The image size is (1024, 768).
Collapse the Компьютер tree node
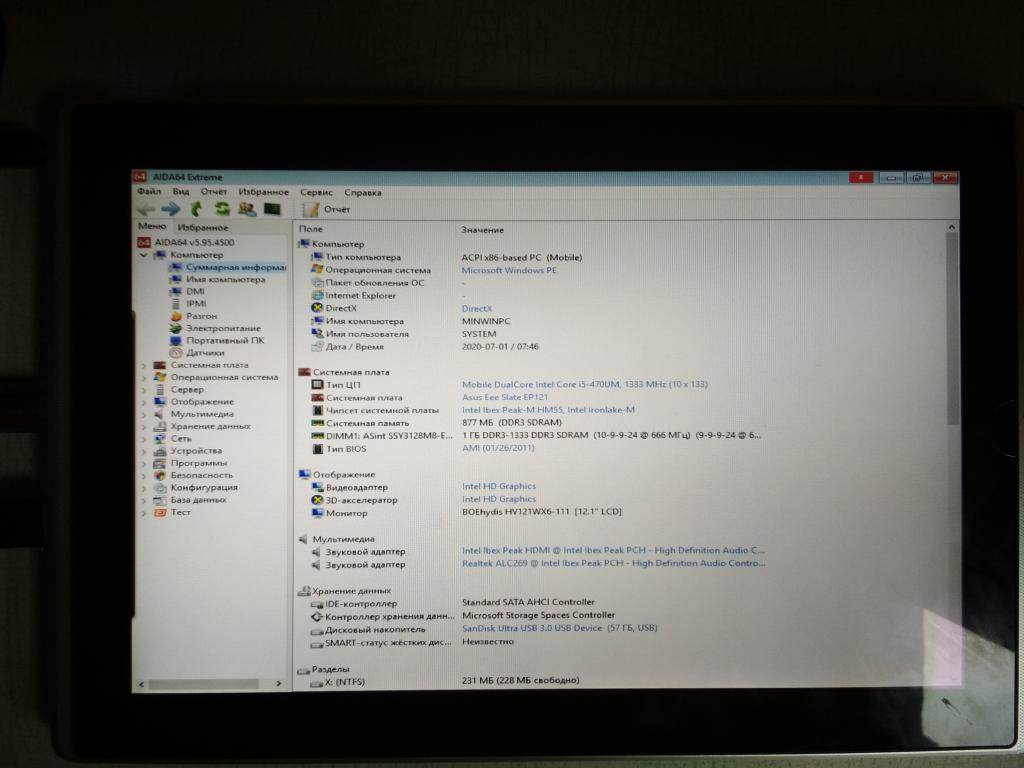[x=144, y=255]
